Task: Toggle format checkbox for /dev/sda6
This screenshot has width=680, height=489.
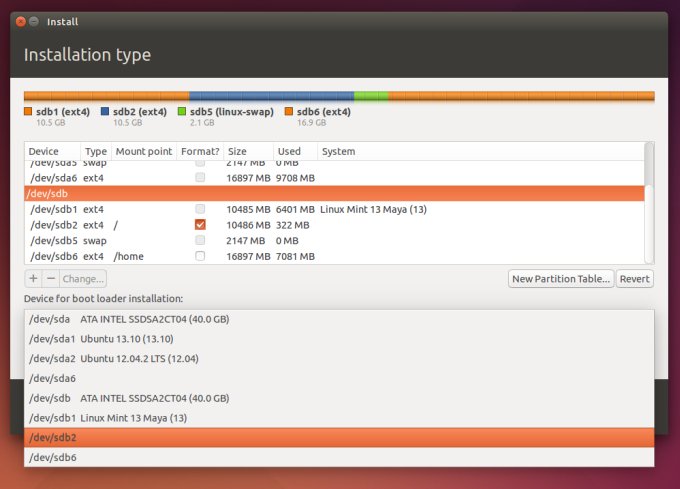Action: point(200,177)
